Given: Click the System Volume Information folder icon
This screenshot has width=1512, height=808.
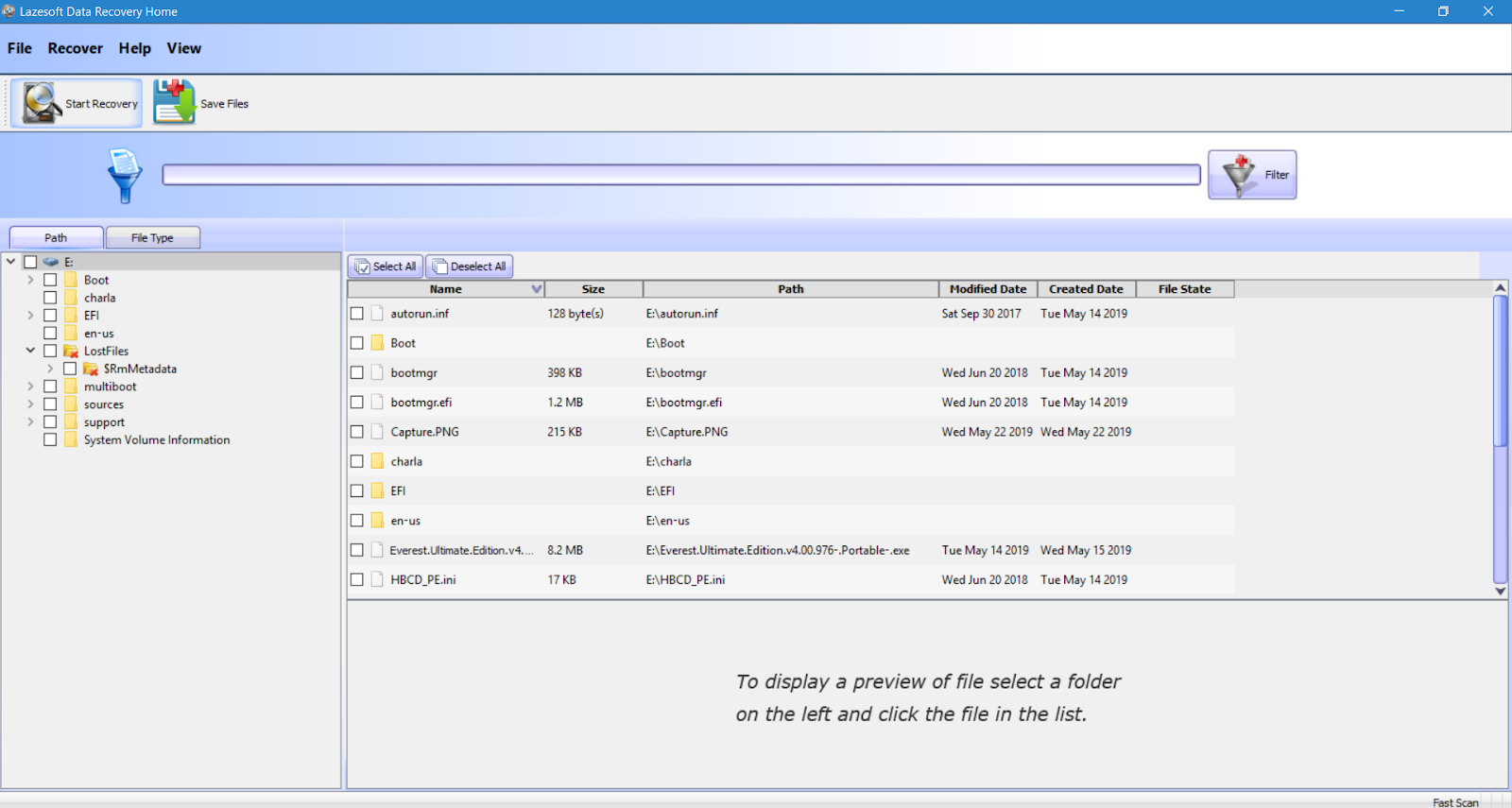Looking at the screenshot, I should click(x=71, y=439).
